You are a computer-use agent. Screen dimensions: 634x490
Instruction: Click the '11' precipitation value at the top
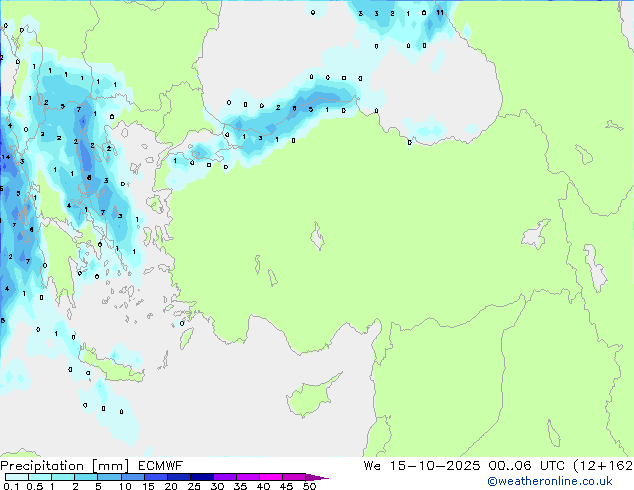440,13
